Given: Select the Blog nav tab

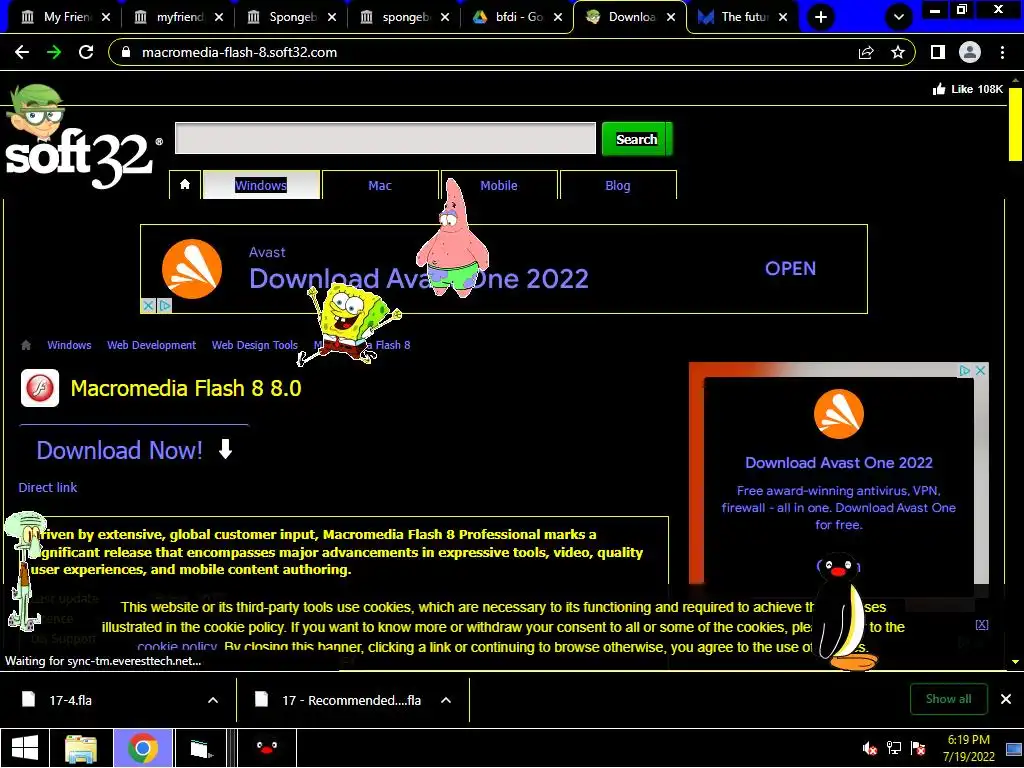Looking at the screenshot, I should coord(618,185).
